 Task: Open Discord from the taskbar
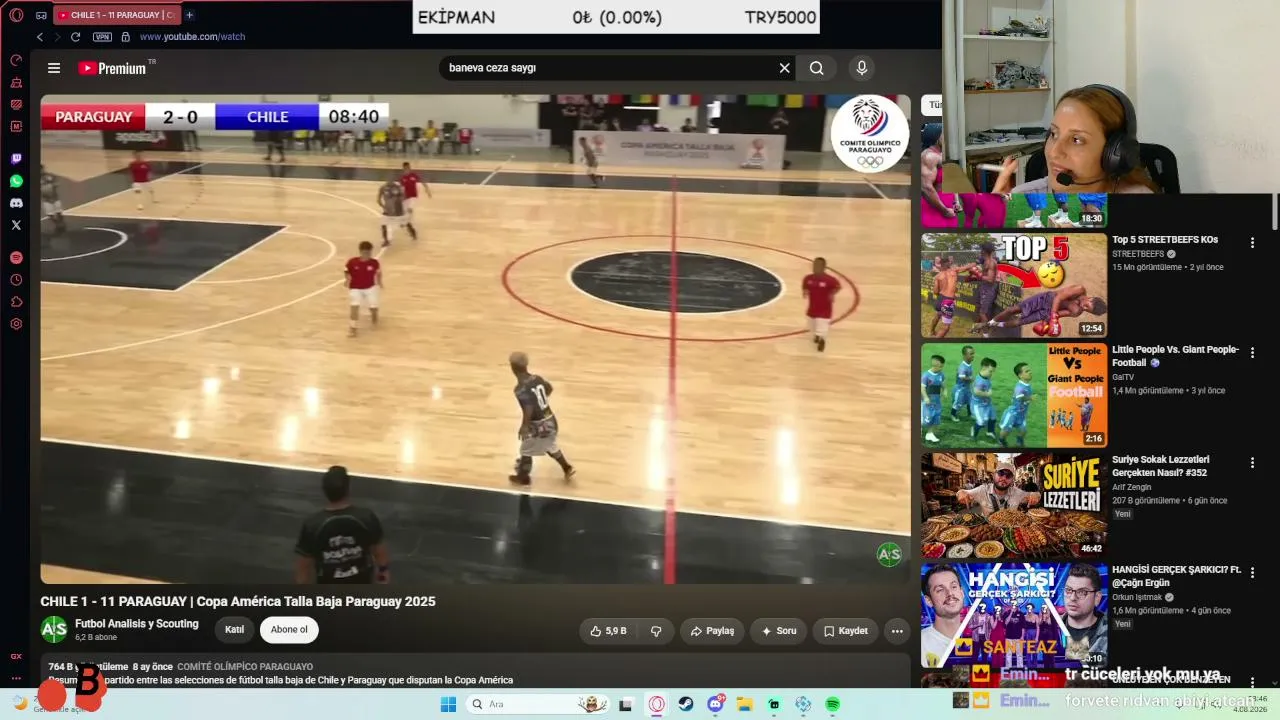pyautogui.click(x=716, y=704)
